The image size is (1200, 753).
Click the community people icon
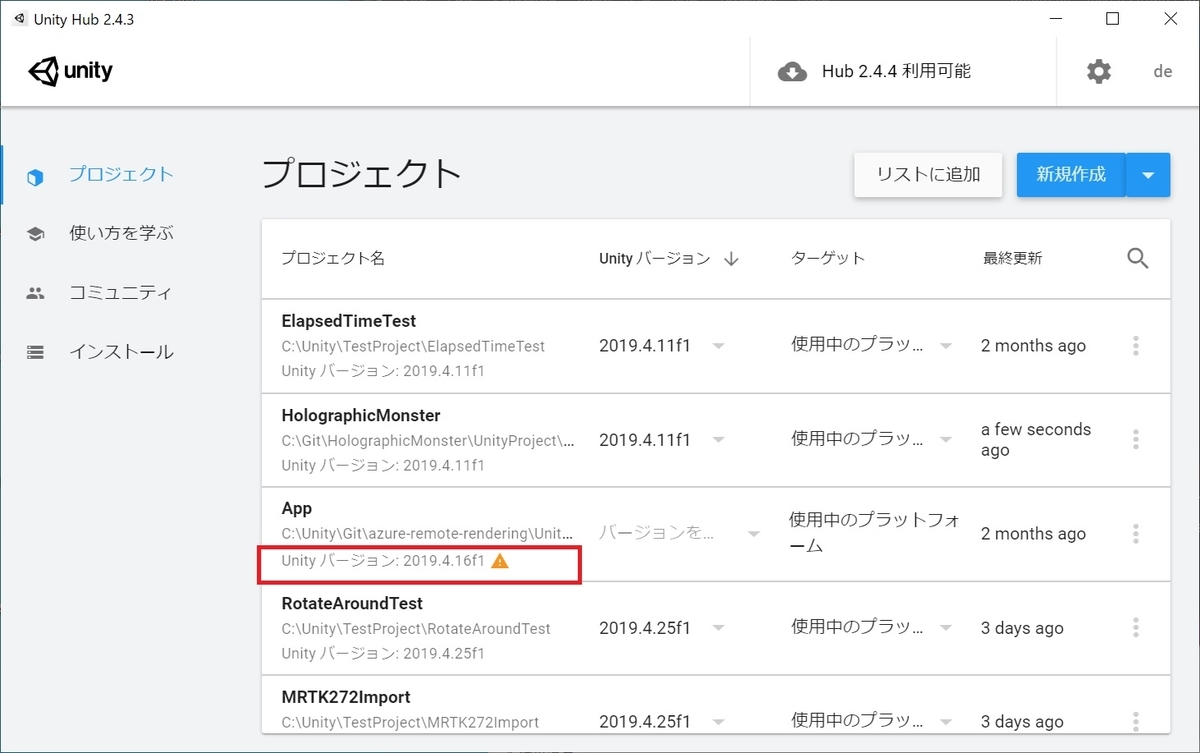35,293
